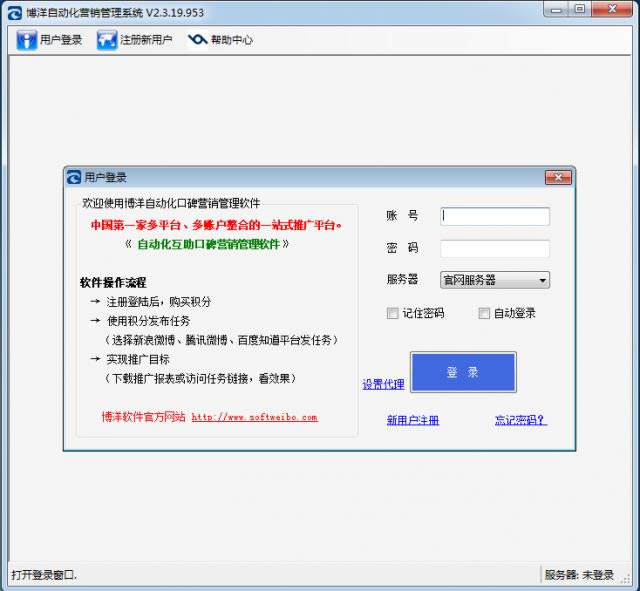Focus the 账号 input field

tap(495, 216)
